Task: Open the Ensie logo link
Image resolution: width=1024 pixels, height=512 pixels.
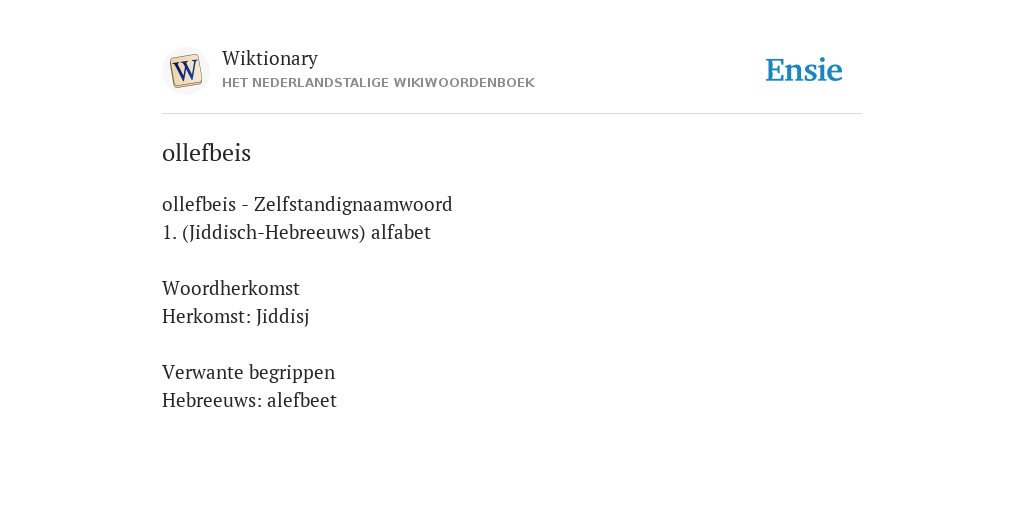Action: pyautogui.click(x=804, y=70)
